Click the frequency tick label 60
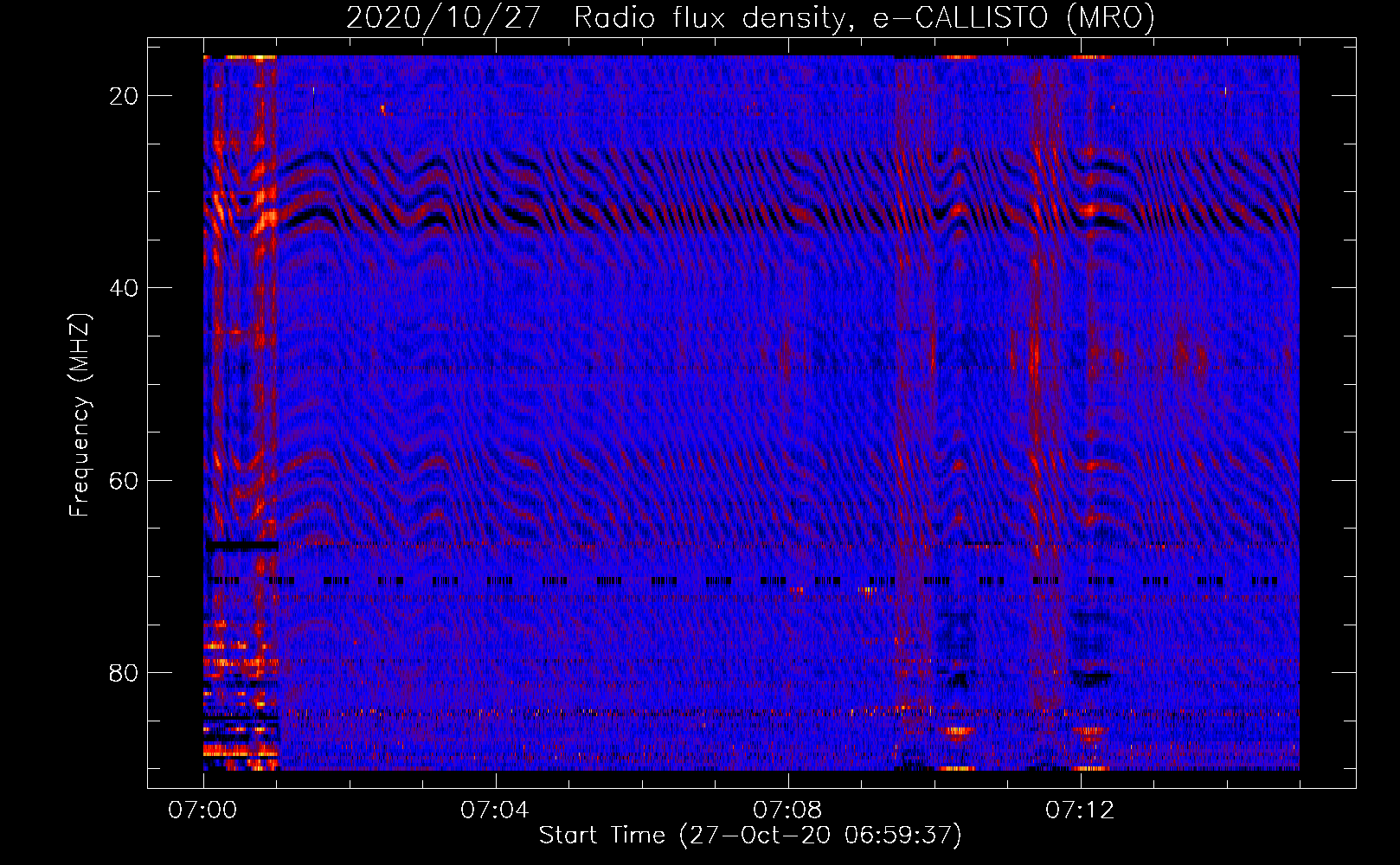1400x865 pixels. (125, 480)
